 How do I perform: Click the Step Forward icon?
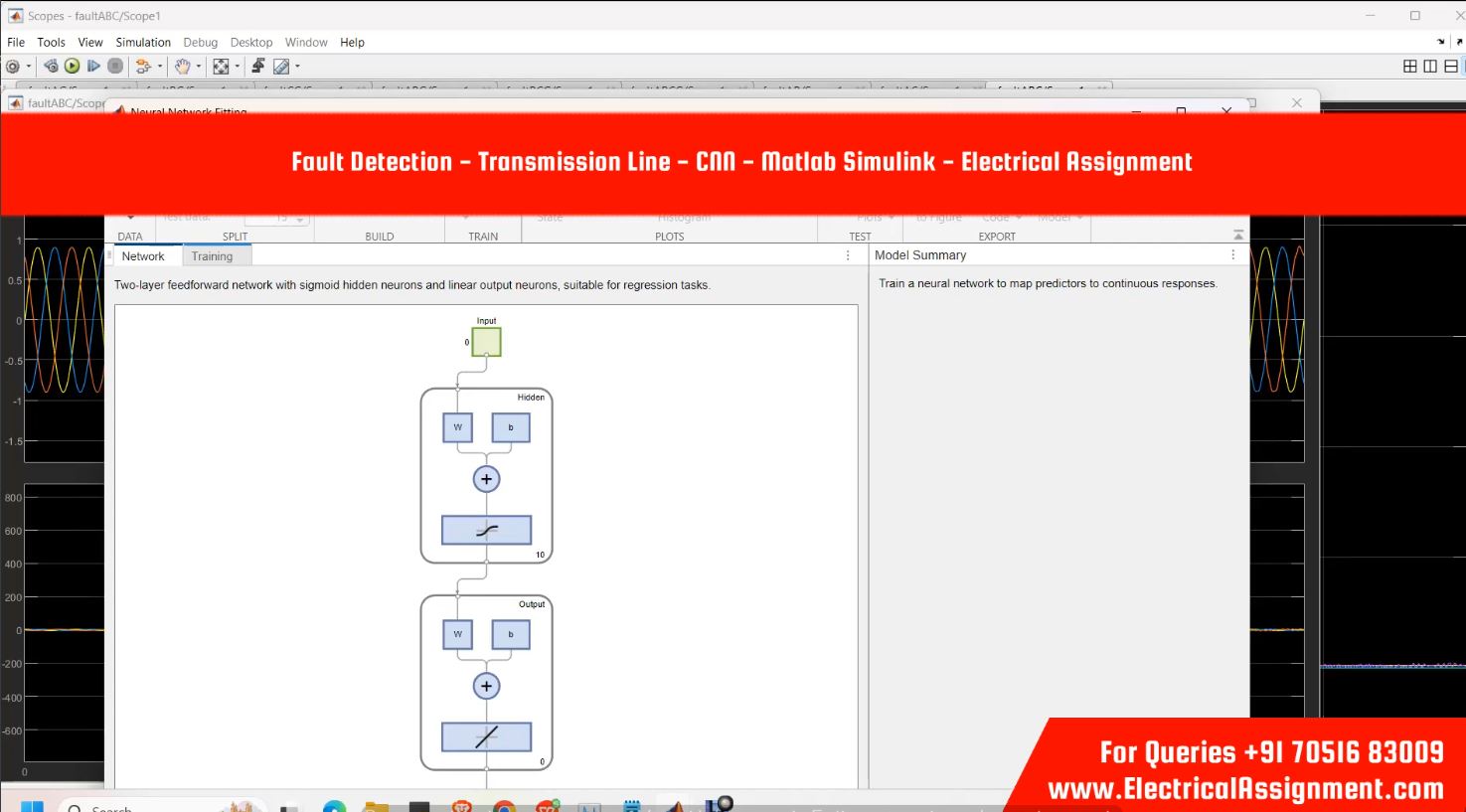click(x=93, y=66)
